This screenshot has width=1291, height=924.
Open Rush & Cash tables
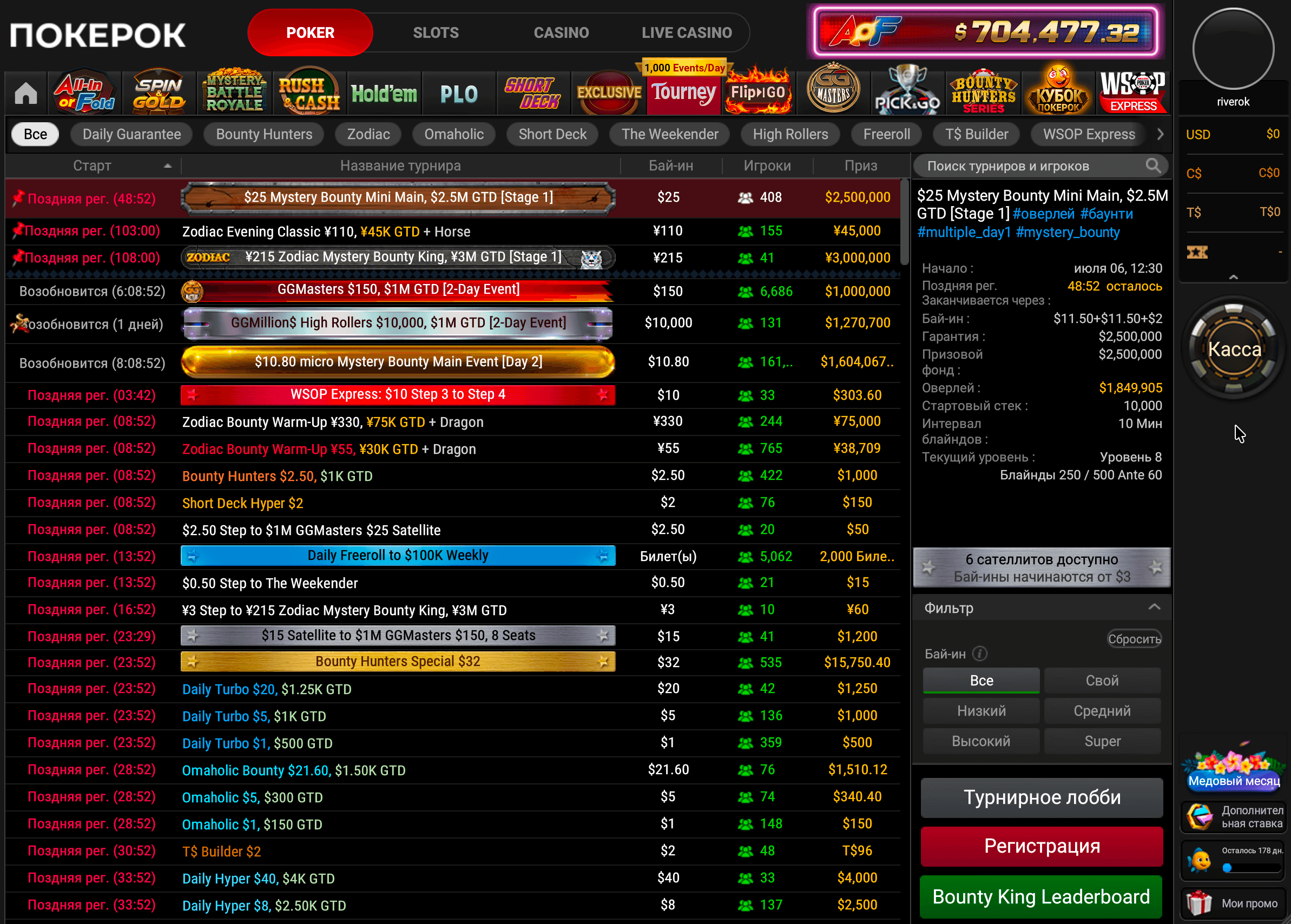click(x=309, y=93)
